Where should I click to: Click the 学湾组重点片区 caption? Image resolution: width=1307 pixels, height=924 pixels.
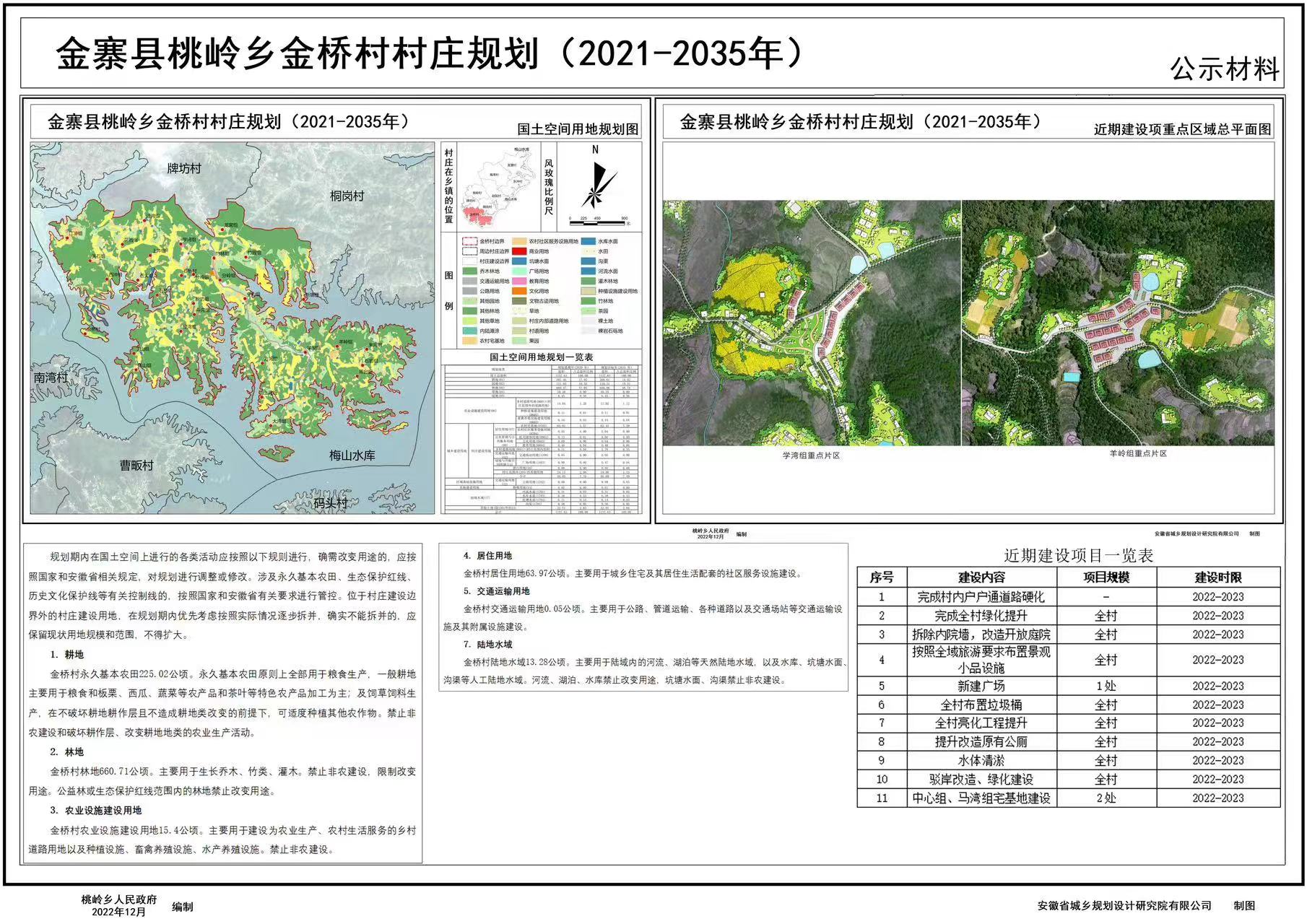point(811,456)
